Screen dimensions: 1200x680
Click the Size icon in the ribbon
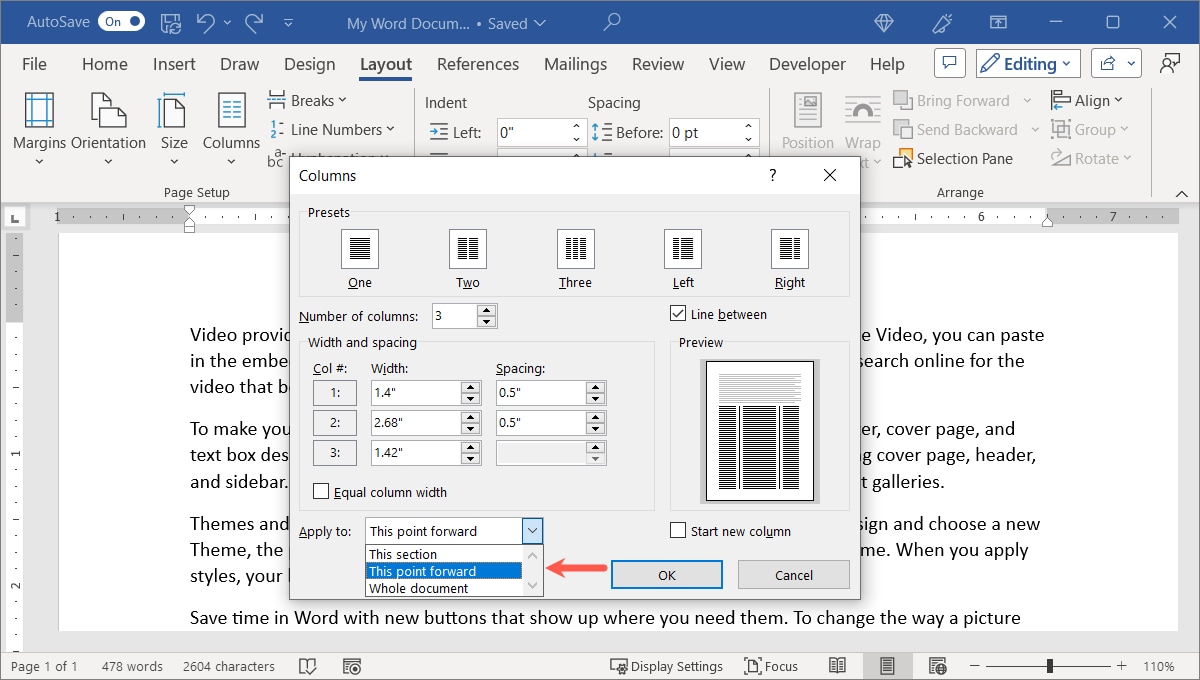173,125
